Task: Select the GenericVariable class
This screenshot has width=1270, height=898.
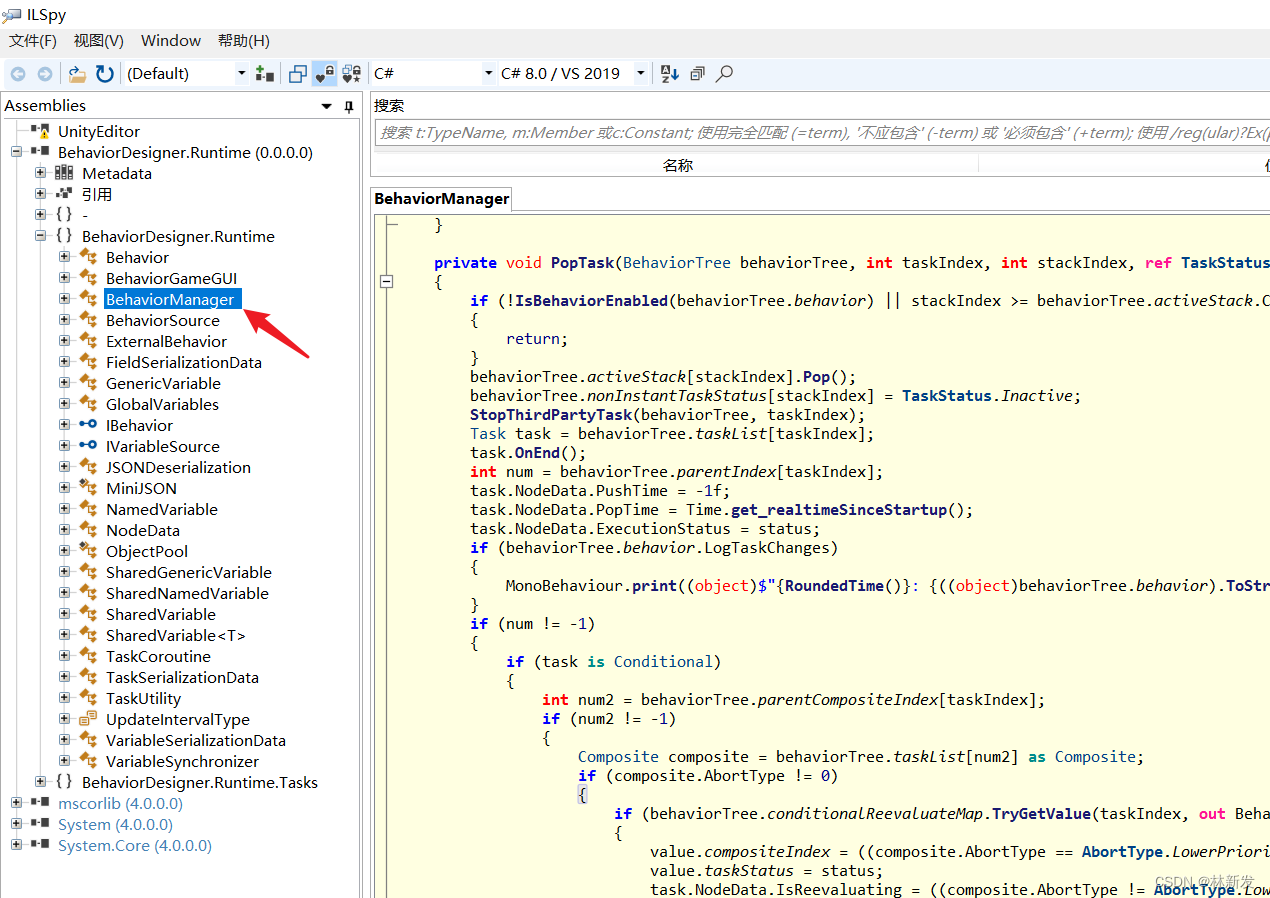Action: click(x=163, y=383)
